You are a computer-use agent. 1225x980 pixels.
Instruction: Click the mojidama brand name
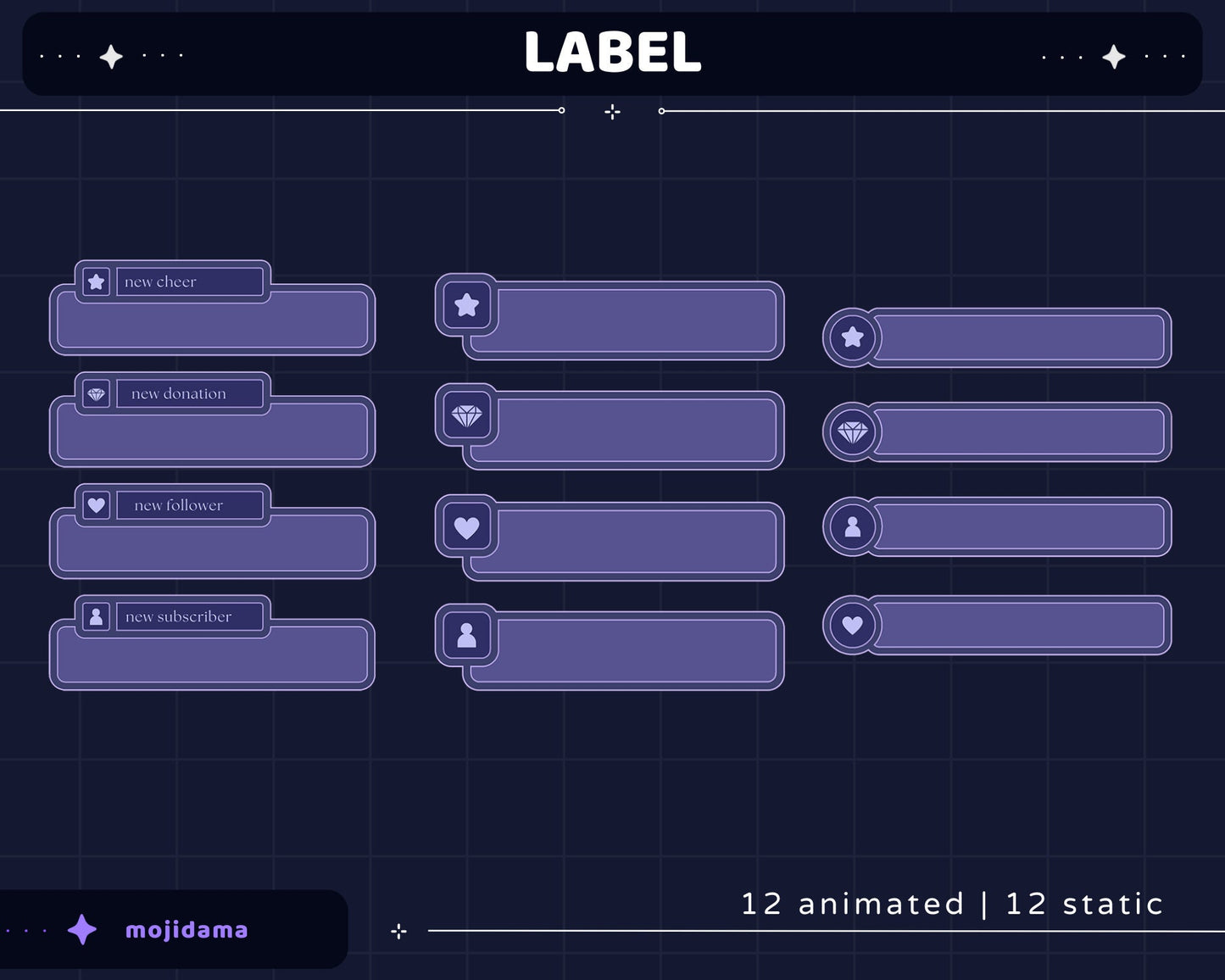pyautogui.click(x=187, y=930)
